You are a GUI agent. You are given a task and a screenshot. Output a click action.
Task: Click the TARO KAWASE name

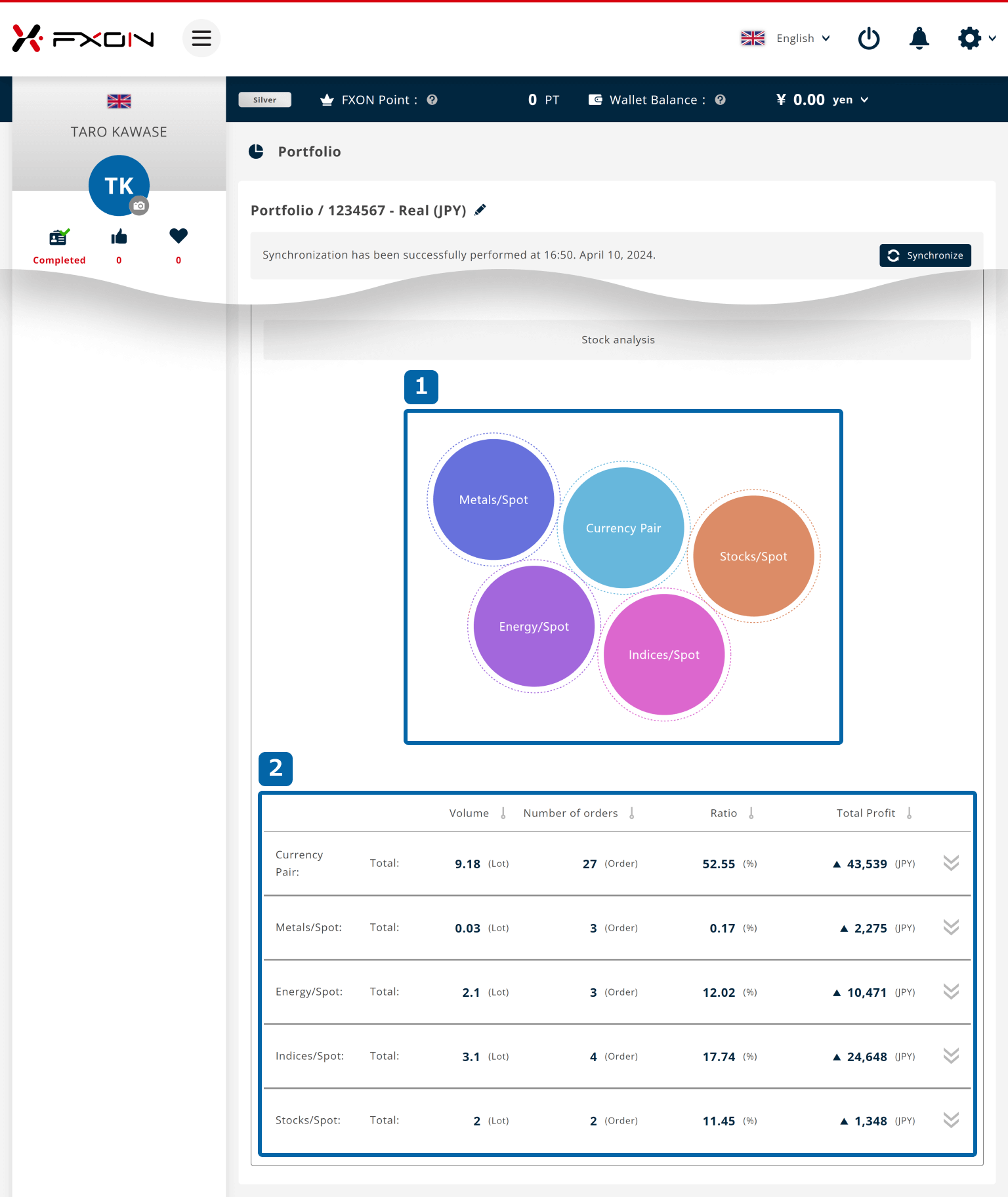[x=119, y=132]
